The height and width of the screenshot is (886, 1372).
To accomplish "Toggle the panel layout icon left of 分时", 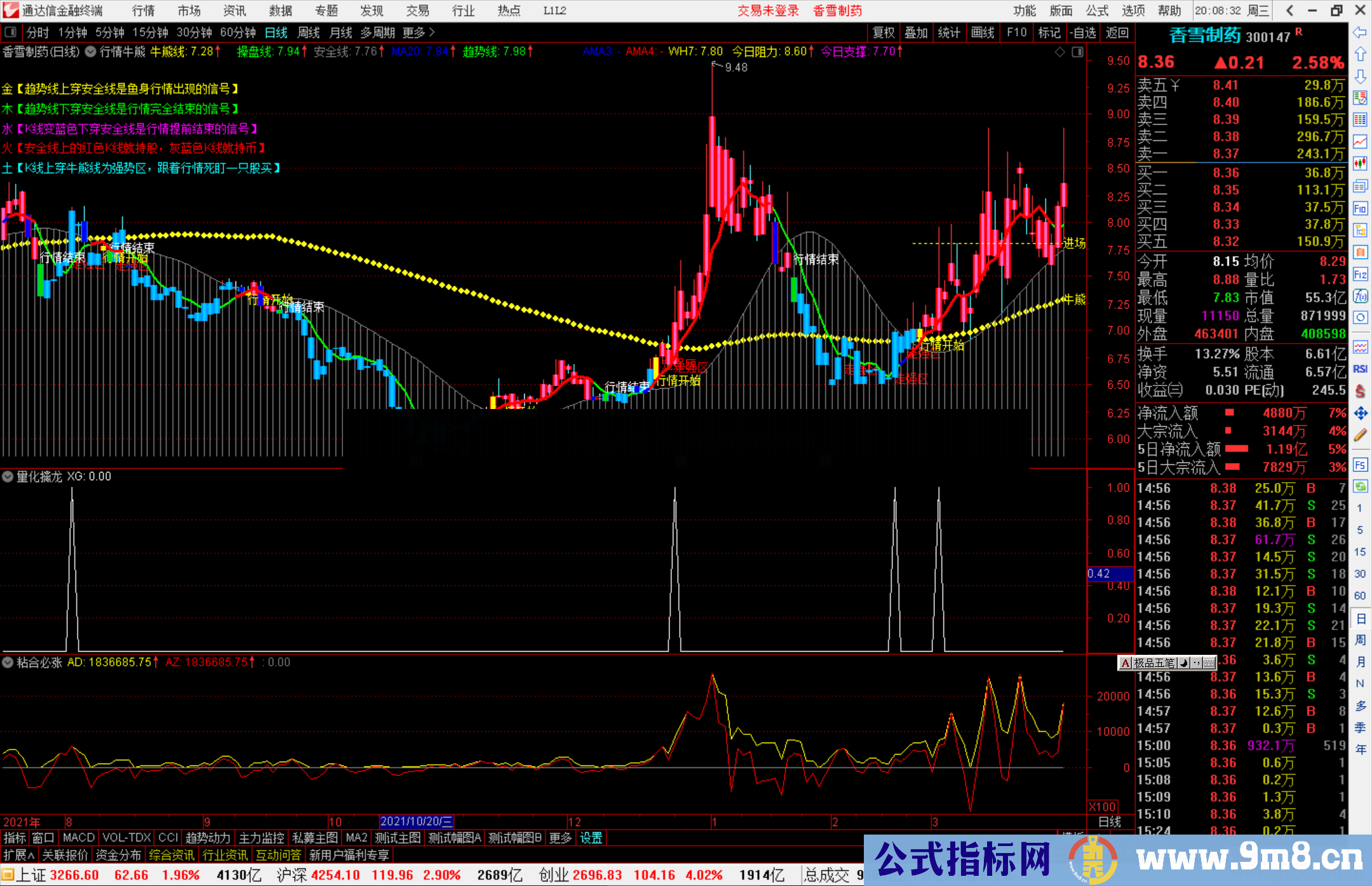I will coord(11,32).
